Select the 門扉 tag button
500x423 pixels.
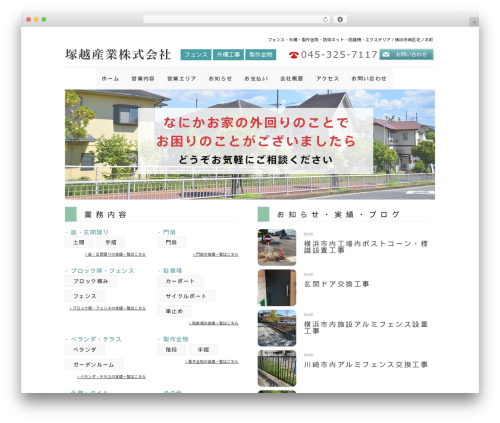(x=171, y=242)
